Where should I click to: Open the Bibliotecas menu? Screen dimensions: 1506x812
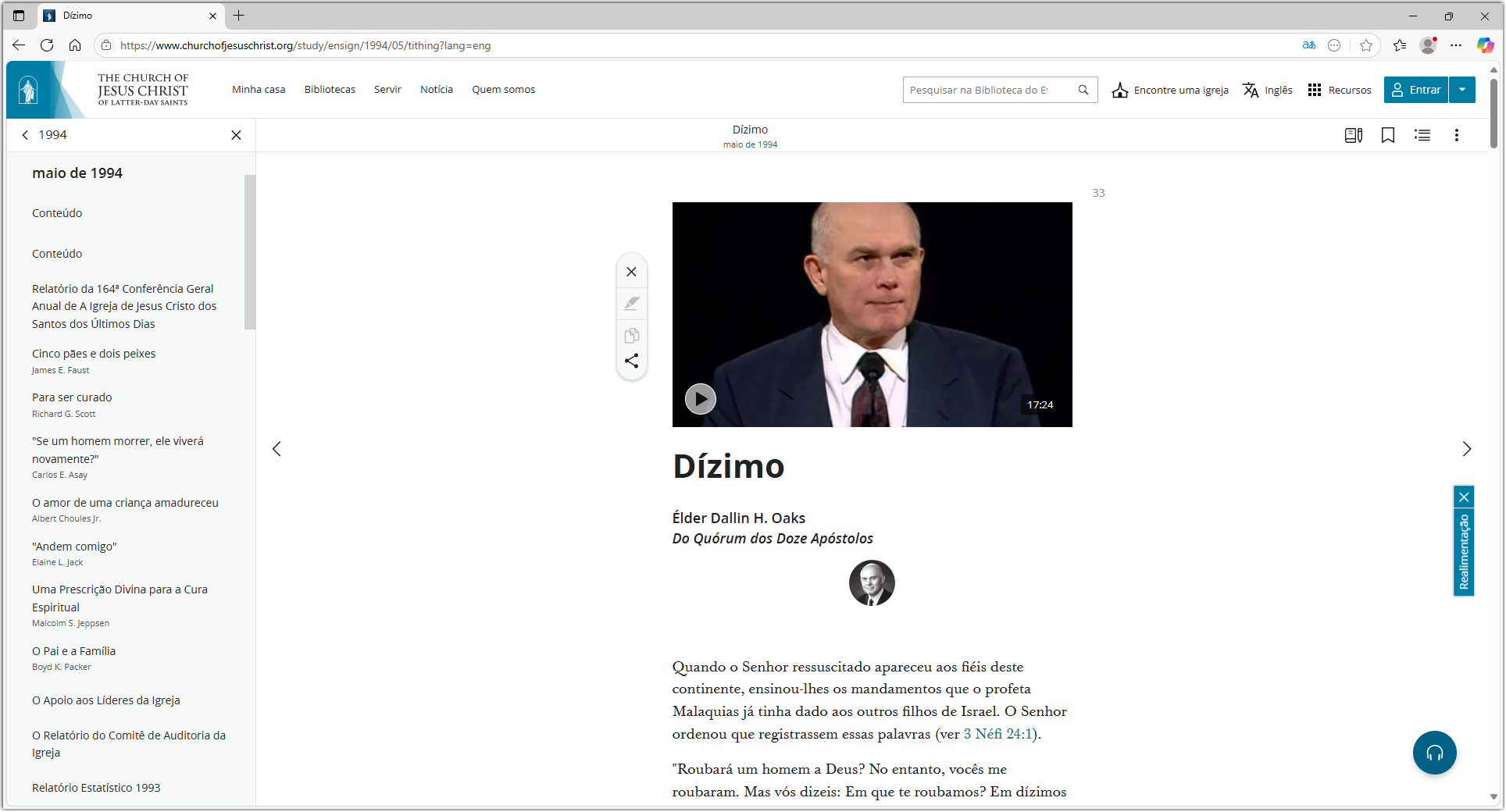point(330,90)
